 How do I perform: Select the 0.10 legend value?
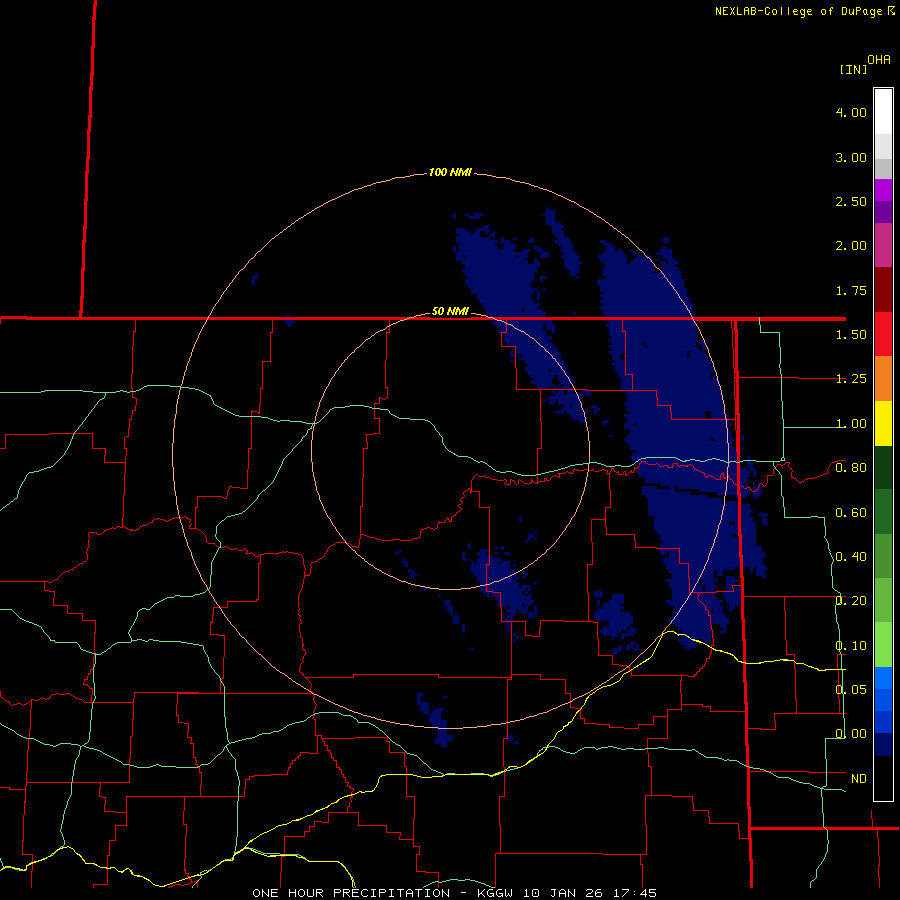pyautogui.click(x=851, y=646)
